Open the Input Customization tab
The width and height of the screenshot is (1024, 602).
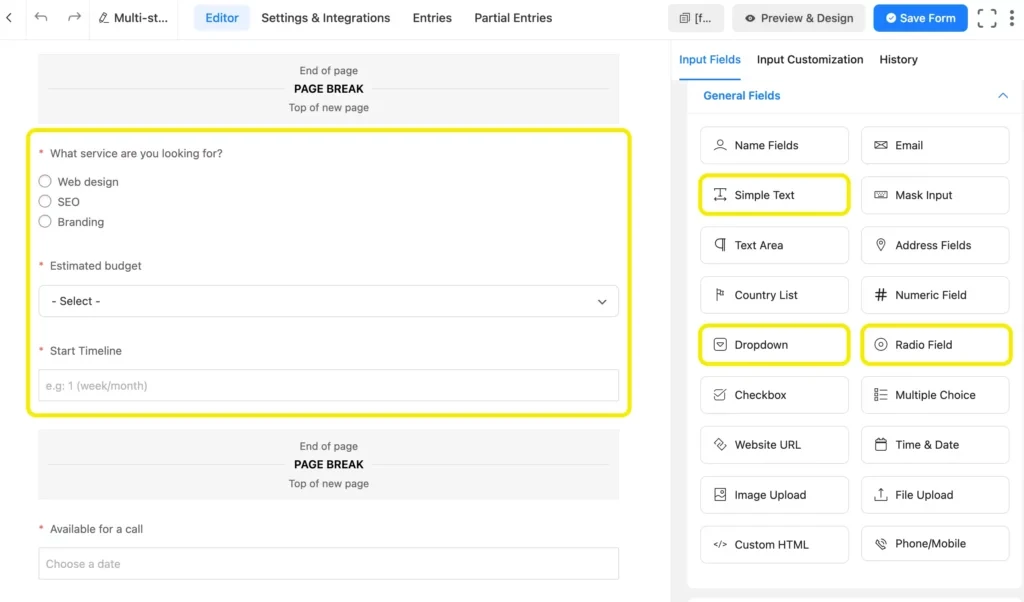tap(809, 60)
